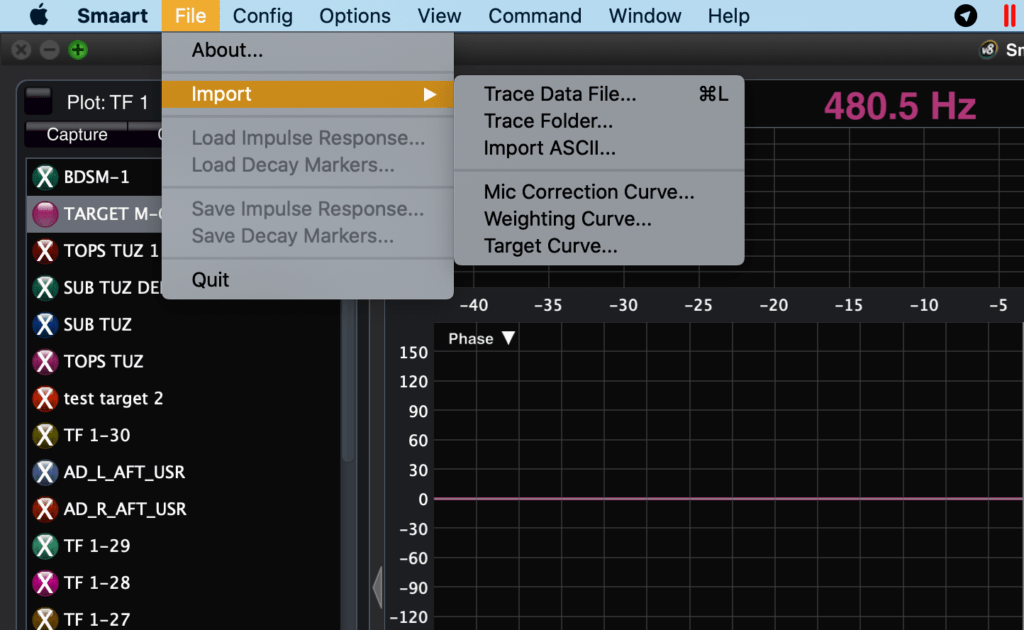Select About... in the File menu
Screen dimensions: 1024x630
click(x=308, y=50)
